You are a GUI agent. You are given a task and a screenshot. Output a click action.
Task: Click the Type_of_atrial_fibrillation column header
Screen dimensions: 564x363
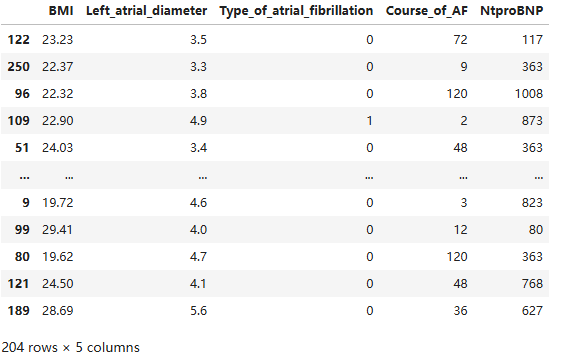pos(296,10)
